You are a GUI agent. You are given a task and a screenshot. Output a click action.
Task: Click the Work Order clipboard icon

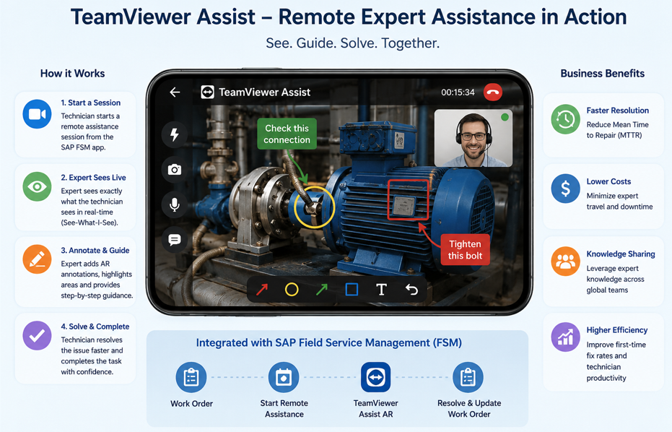pos(191,378)
